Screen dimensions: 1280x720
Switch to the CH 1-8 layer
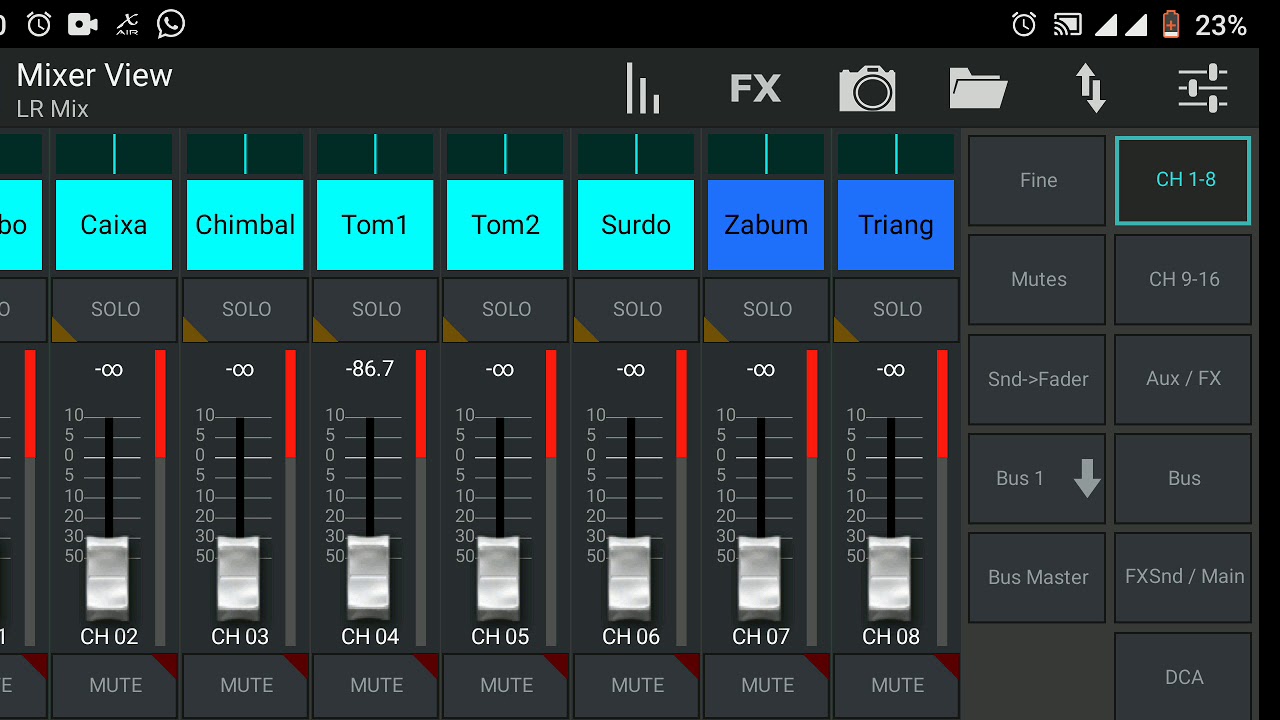click(x=1184, y=180)
